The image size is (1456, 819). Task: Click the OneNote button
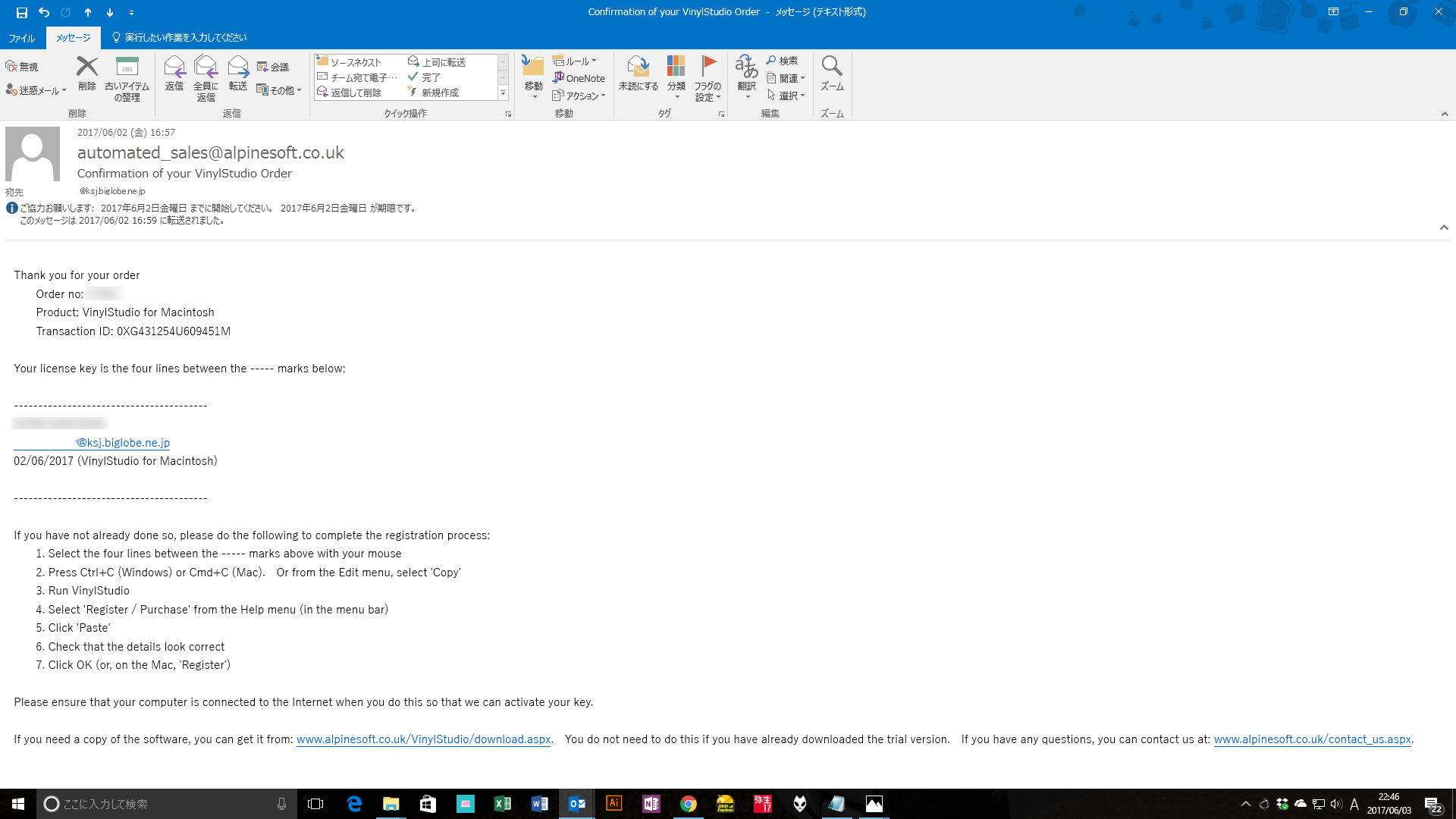[579, 78]
